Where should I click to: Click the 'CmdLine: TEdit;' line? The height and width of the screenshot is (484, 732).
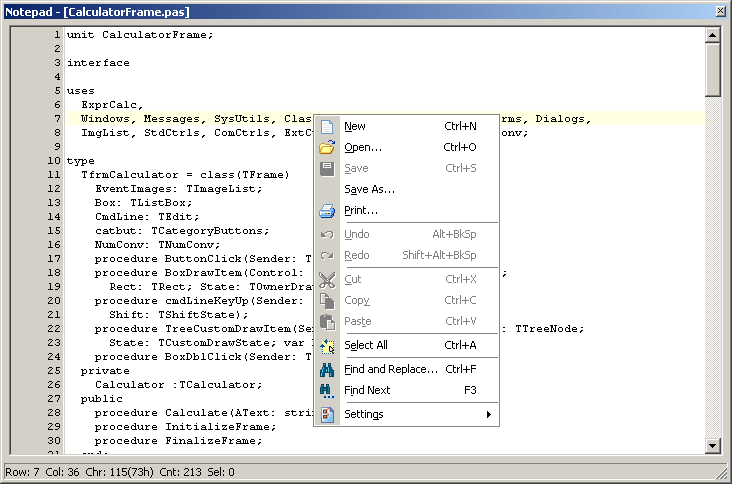[x=147, y=217]
